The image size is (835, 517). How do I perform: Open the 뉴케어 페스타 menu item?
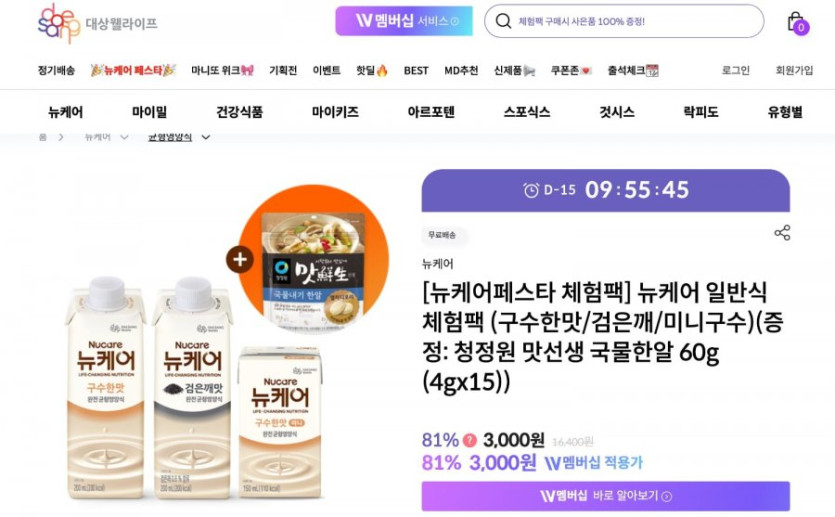pyautogui.click(x=133, y=70)
